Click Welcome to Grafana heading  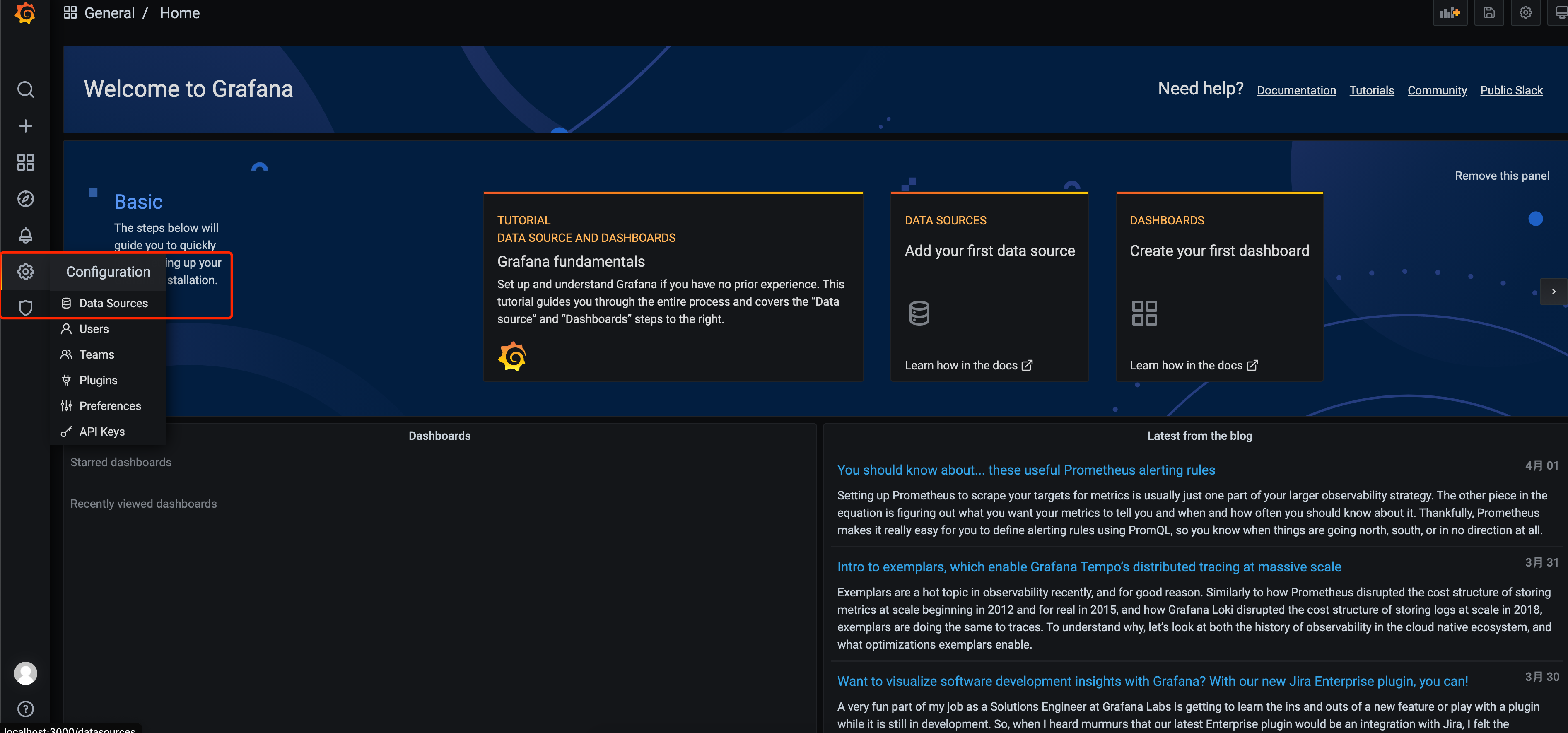tap(188, 89)
